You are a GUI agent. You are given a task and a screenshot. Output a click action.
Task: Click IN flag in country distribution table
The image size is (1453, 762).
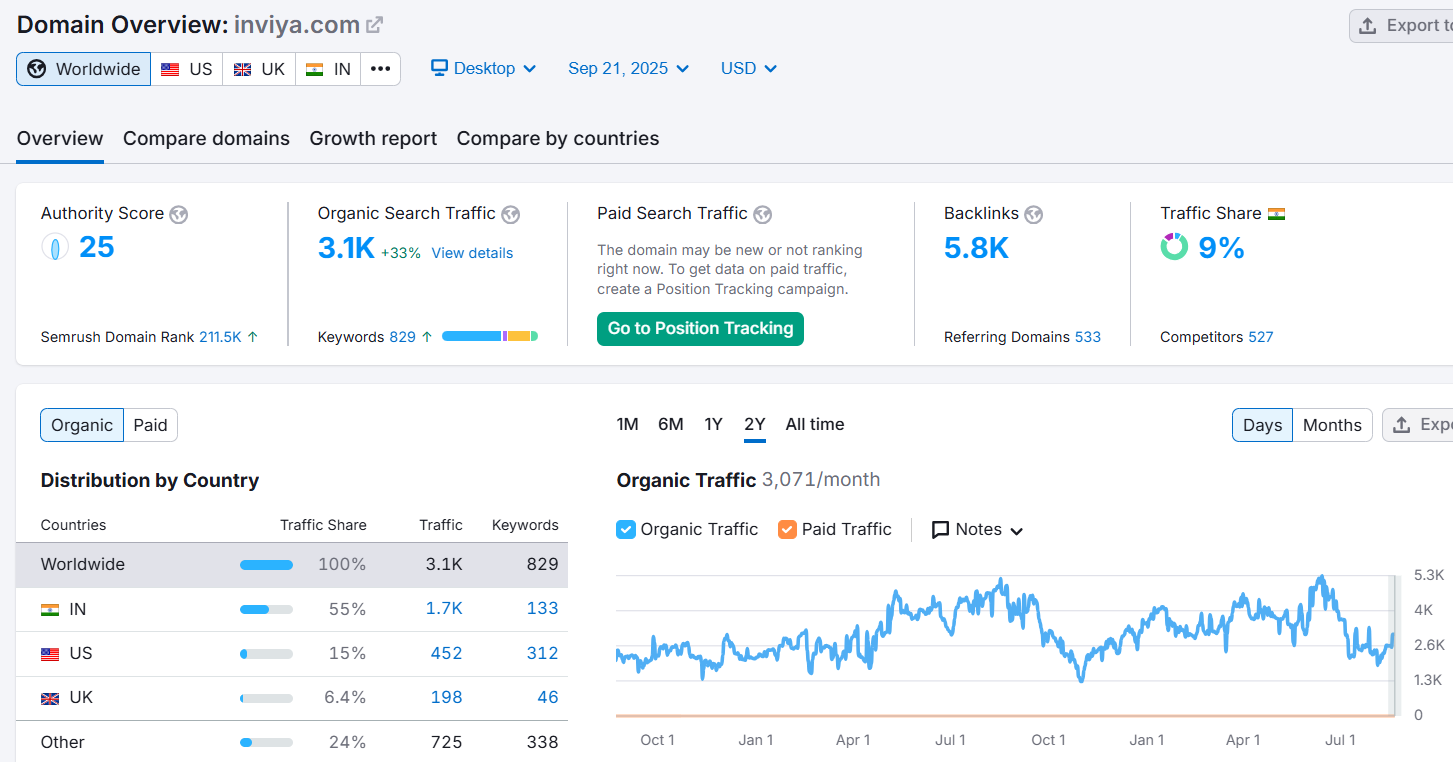pyautogui.click(x=50, y=609)
